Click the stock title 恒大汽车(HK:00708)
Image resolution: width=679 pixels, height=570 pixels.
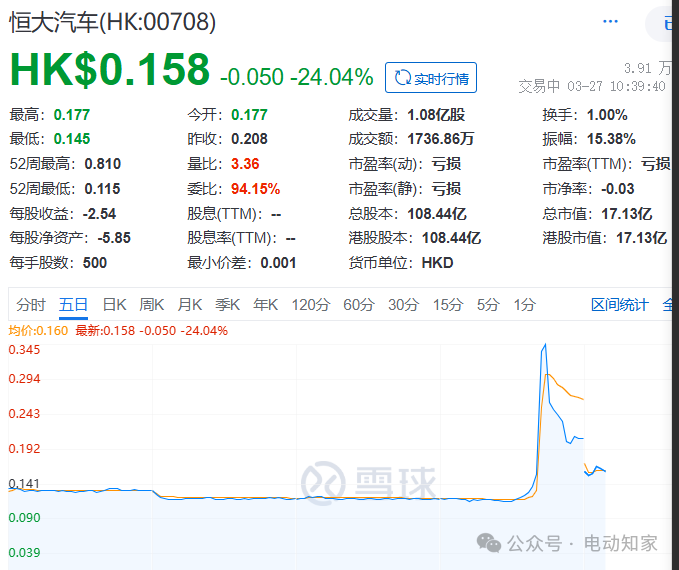click(x=113, y=22)
